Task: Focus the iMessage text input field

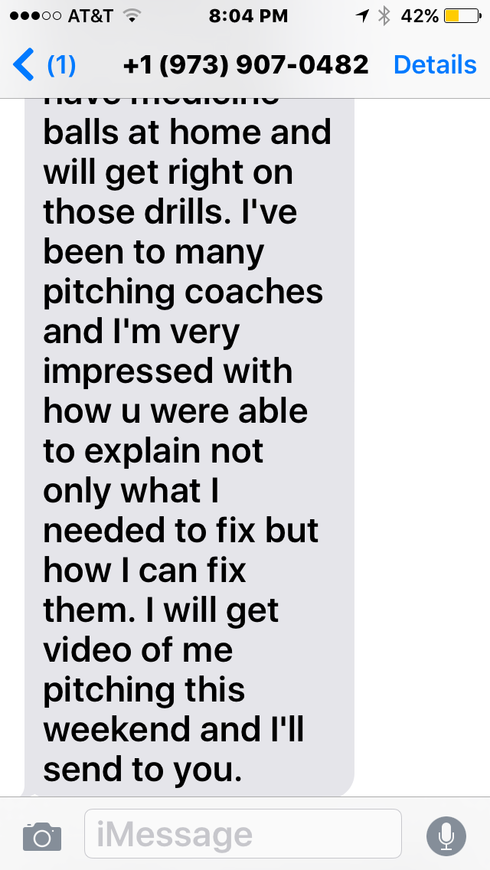Action: 243,833
